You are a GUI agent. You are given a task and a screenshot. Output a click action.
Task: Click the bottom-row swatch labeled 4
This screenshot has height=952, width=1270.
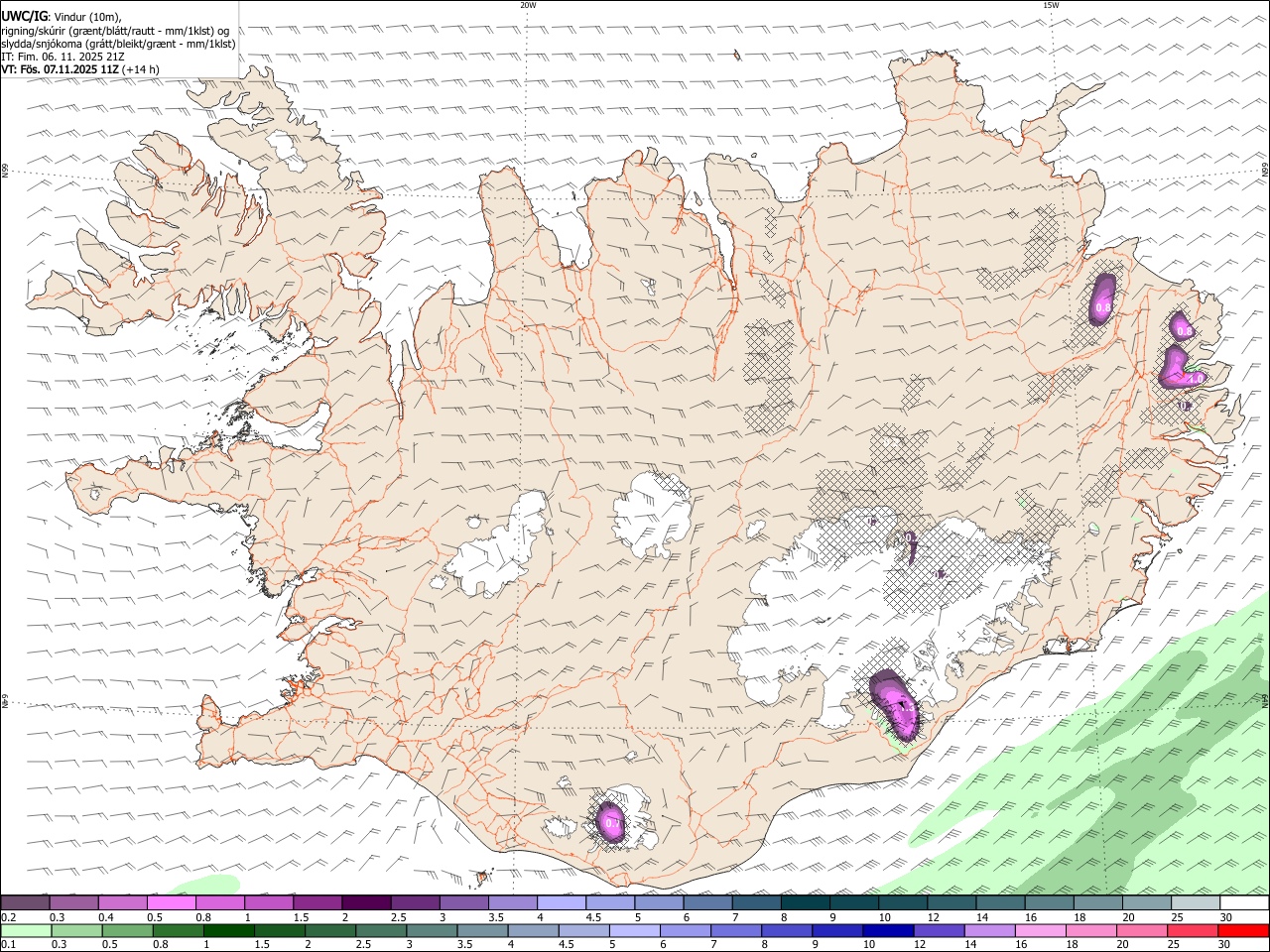click(533, 930)
